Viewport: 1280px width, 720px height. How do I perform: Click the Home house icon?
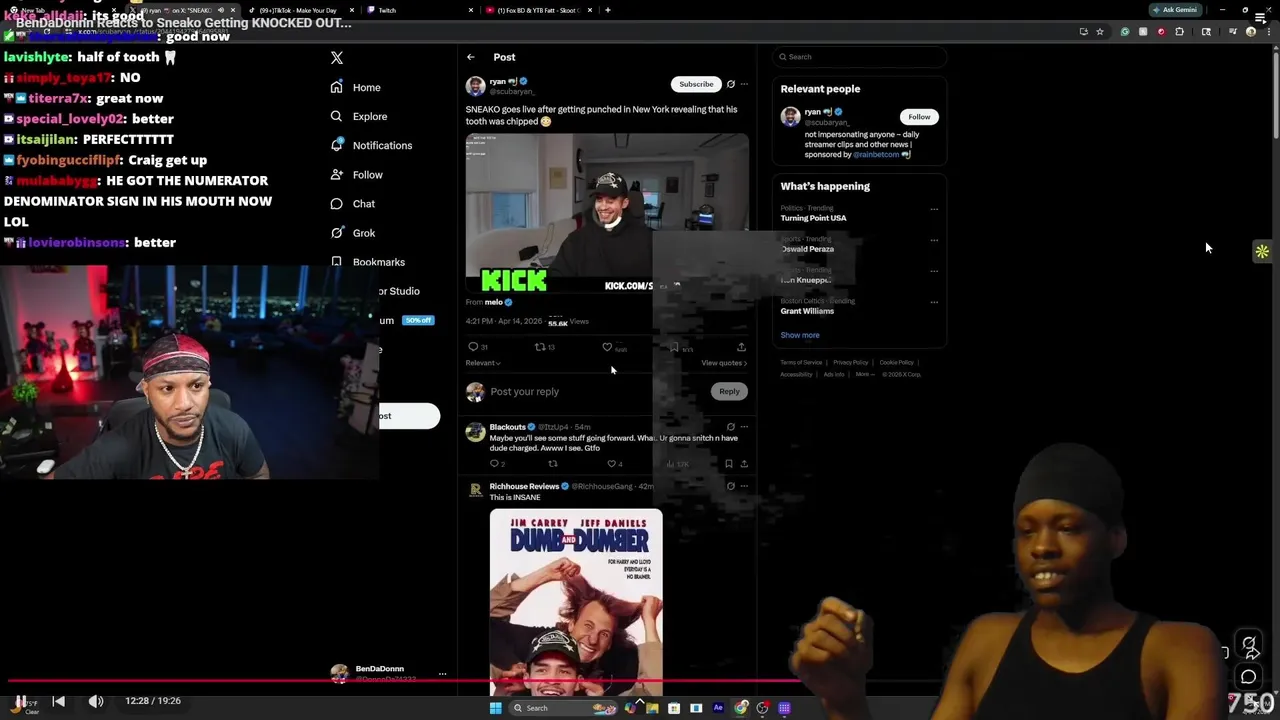[336, 87]
